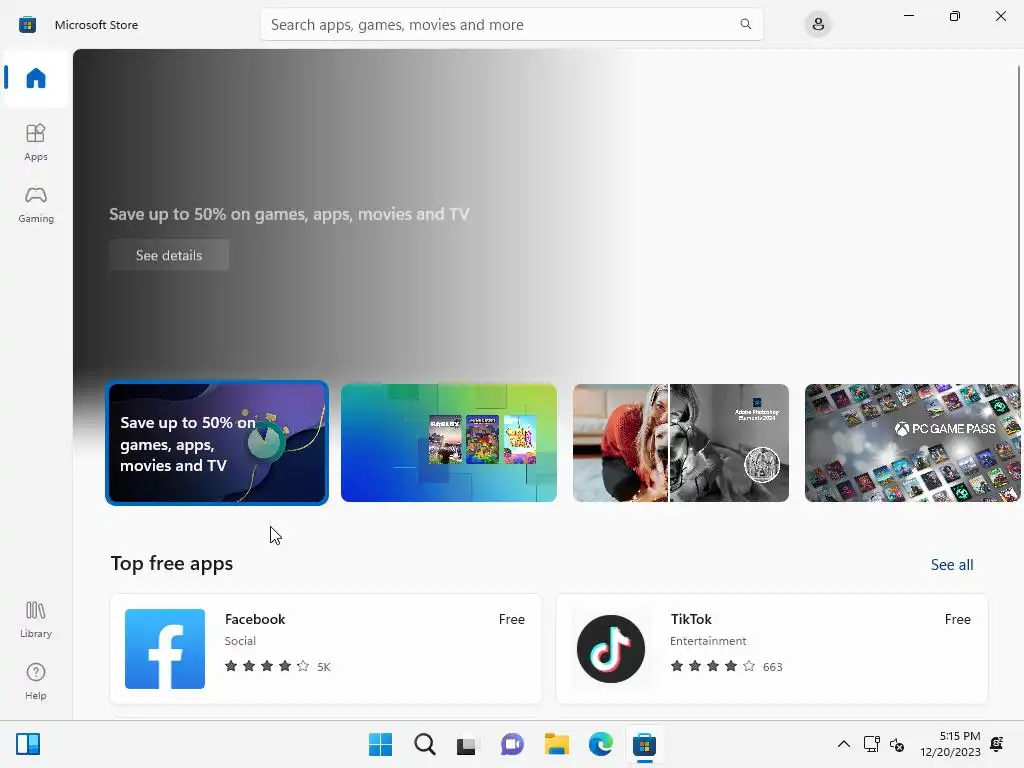
Task: Open the TikTok app listing
Action: [772, 648]
